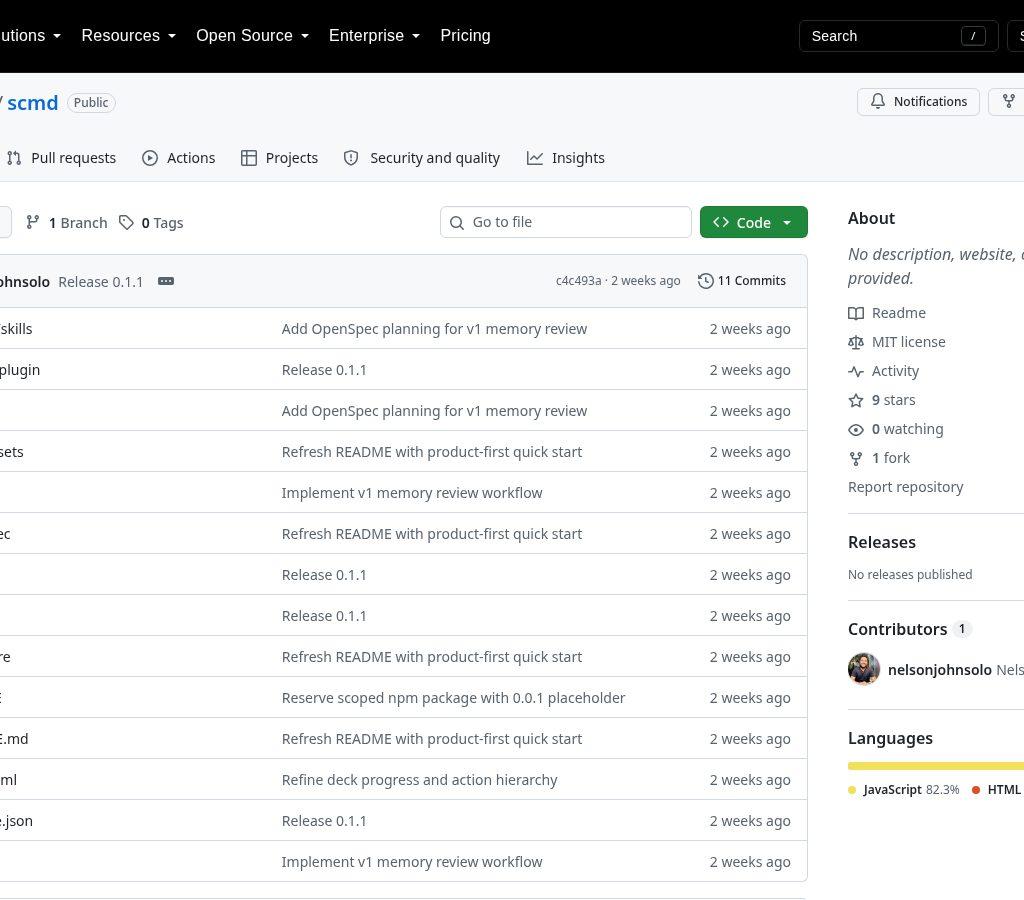Click the fork icon button beside Notifications

[1008, 102]
